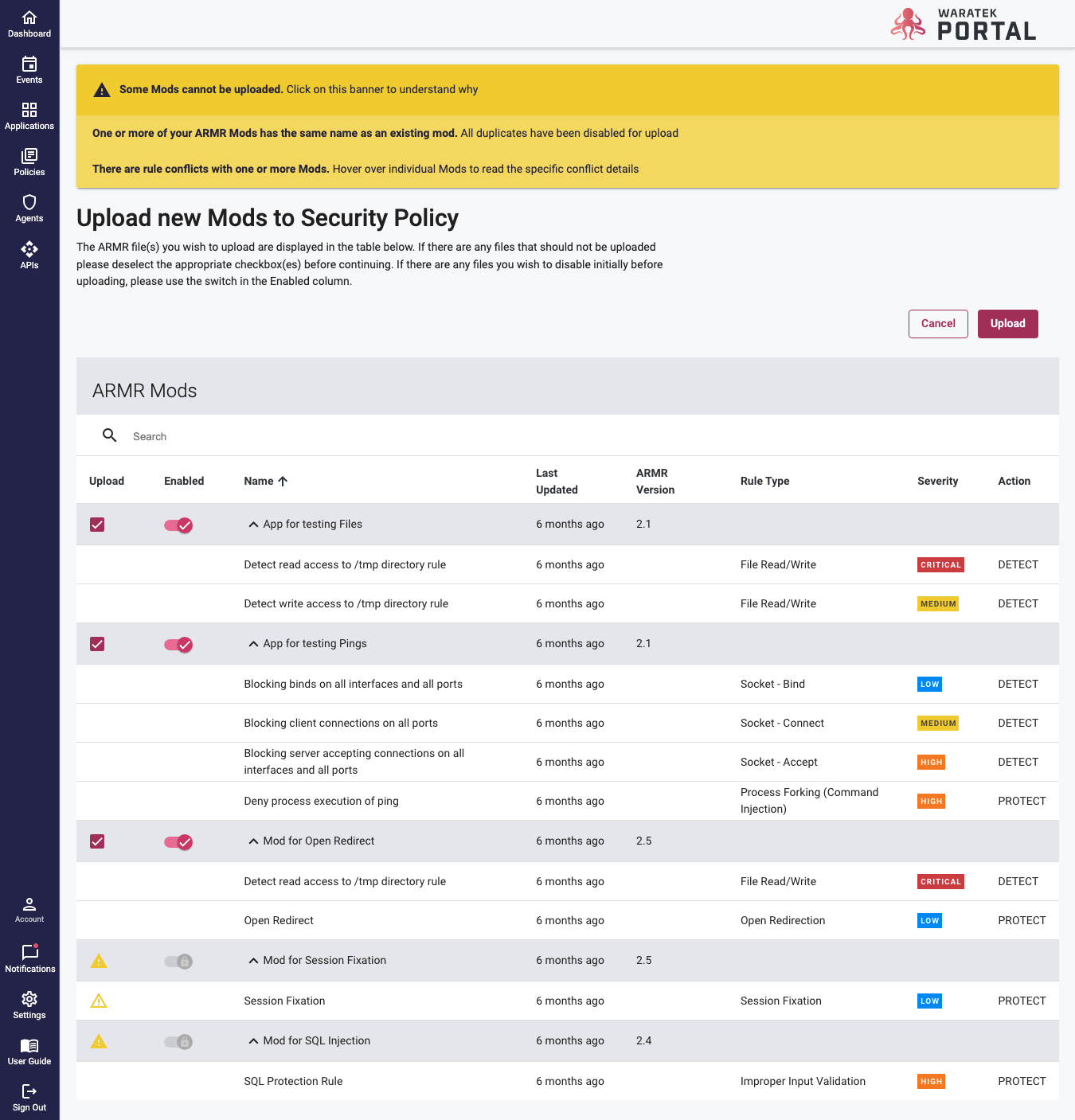Open Notifications chat icon
This screenshot has width=1075, height=1120.
coord(29,952)
